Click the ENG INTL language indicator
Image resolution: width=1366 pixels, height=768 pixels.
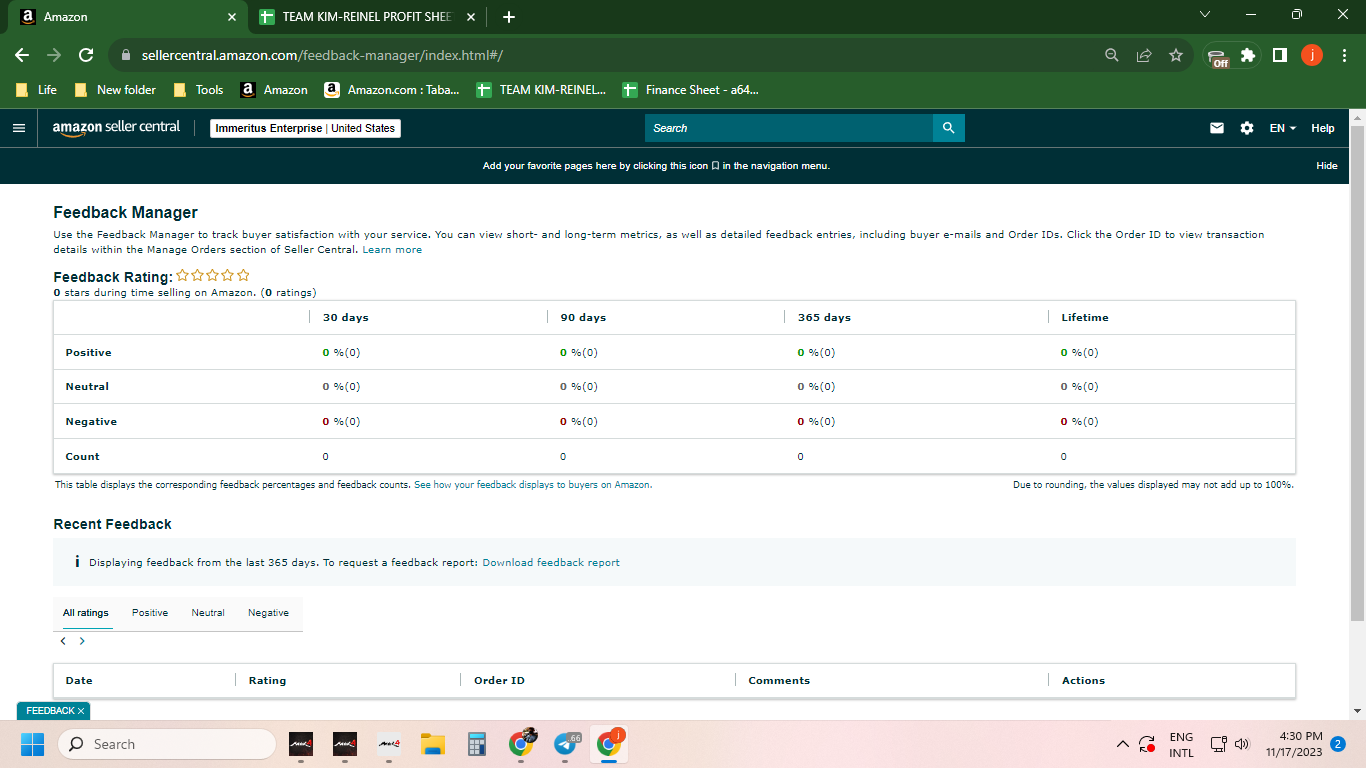click(x=1181, y=744)
